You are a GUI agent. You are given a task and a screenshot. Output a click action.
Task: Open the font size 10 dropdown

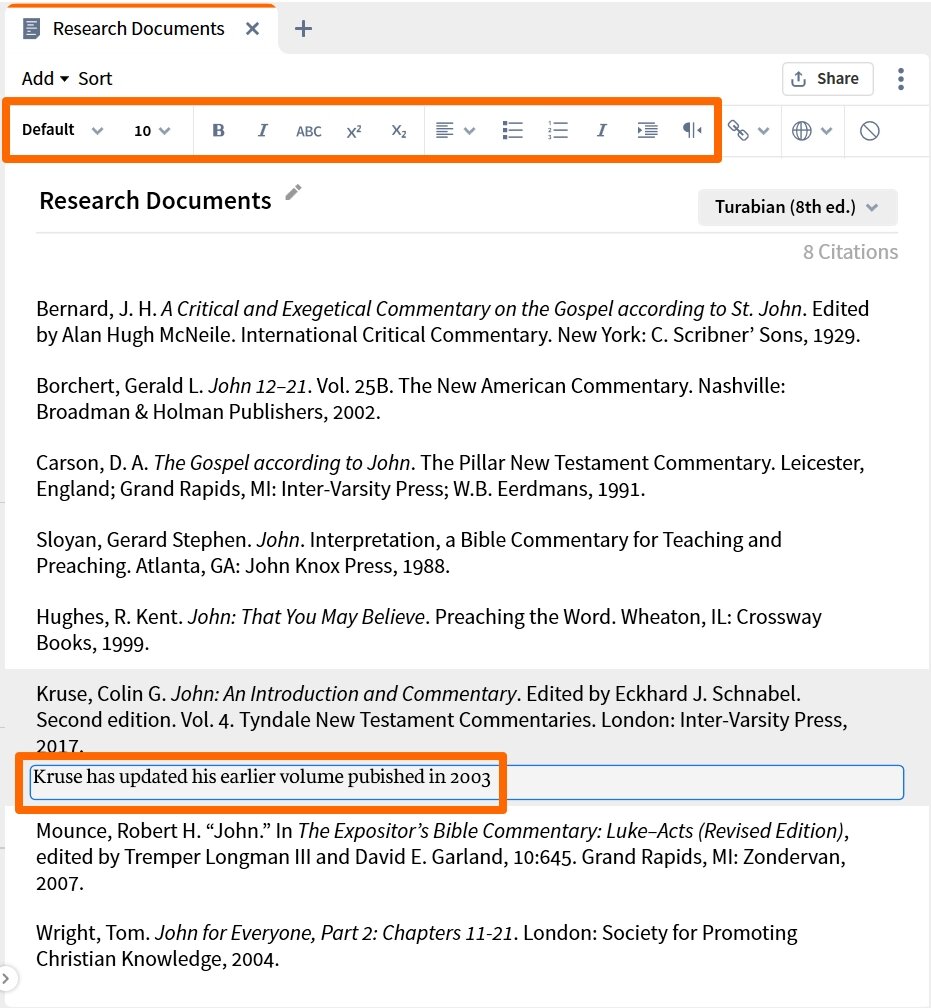pyautogui.click(x=152, y=131)
